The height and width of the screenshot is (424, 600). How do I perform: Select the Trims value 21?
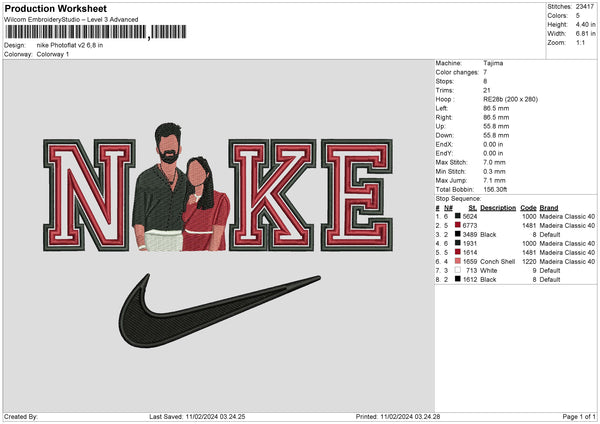click(487, 90)
